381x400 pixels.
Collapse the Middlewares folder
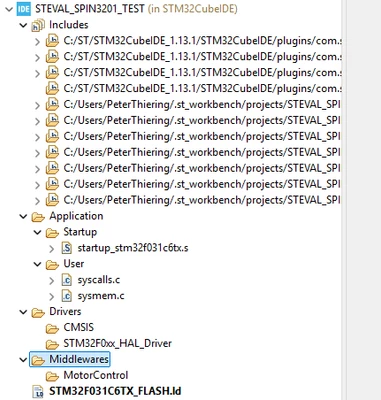(x=23, y=360)
